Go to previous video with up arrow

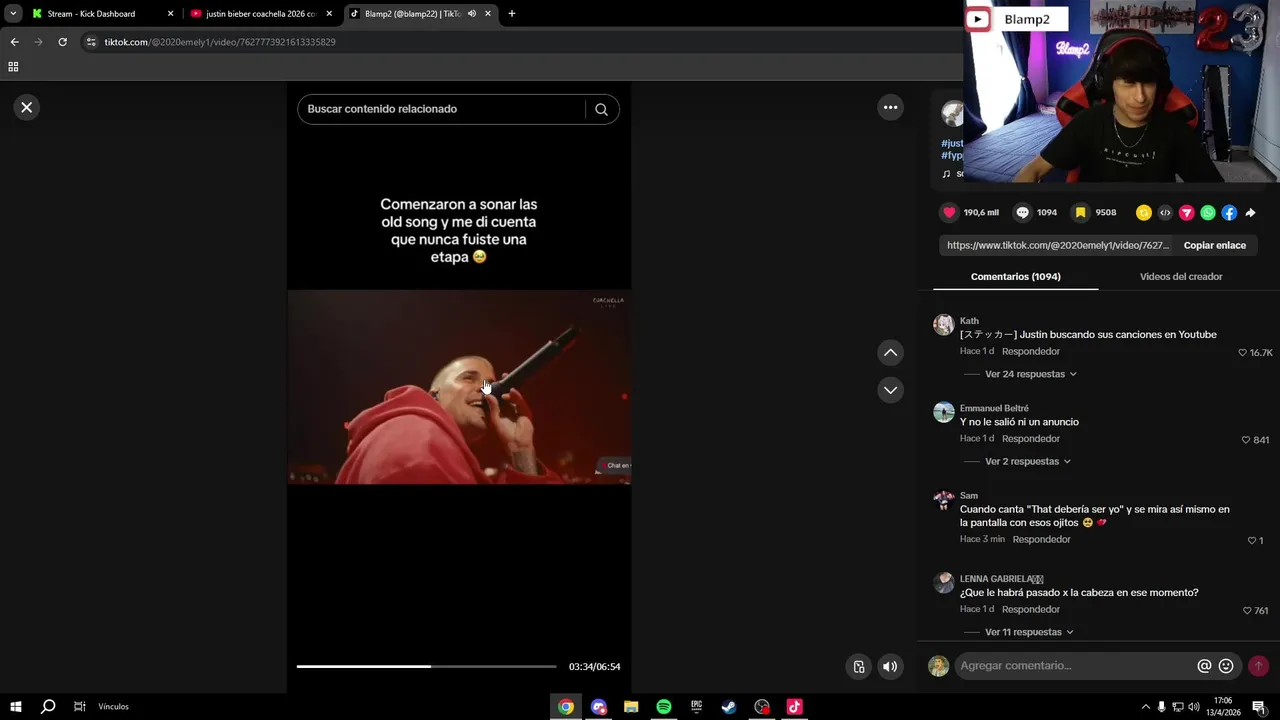890,352
